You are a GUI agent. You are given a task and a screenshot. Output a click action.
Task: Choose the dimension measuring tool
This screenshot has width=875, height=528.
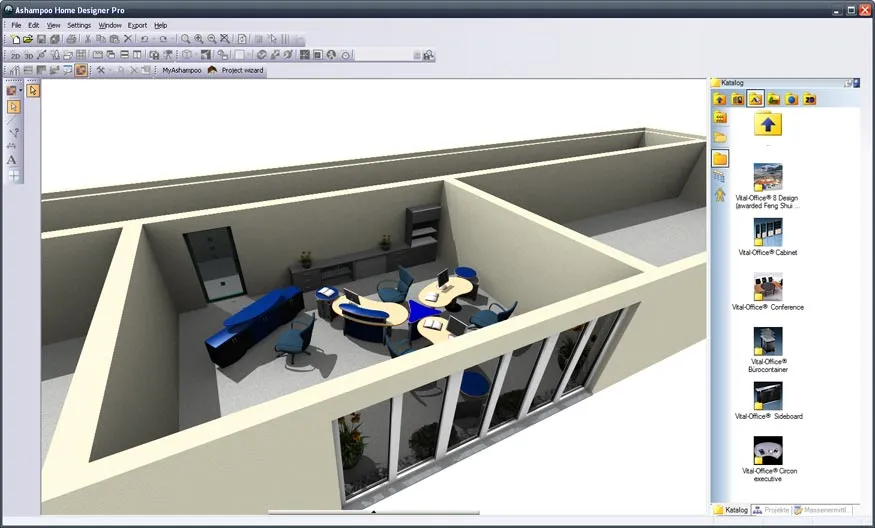11,146
